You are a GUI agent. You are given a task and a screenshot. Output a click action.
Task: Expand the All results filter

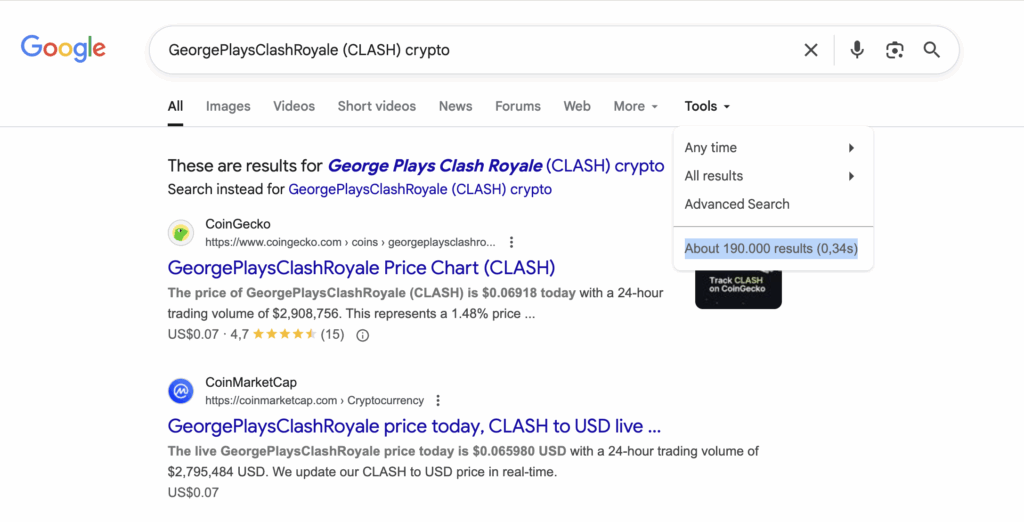coord(769,176)
